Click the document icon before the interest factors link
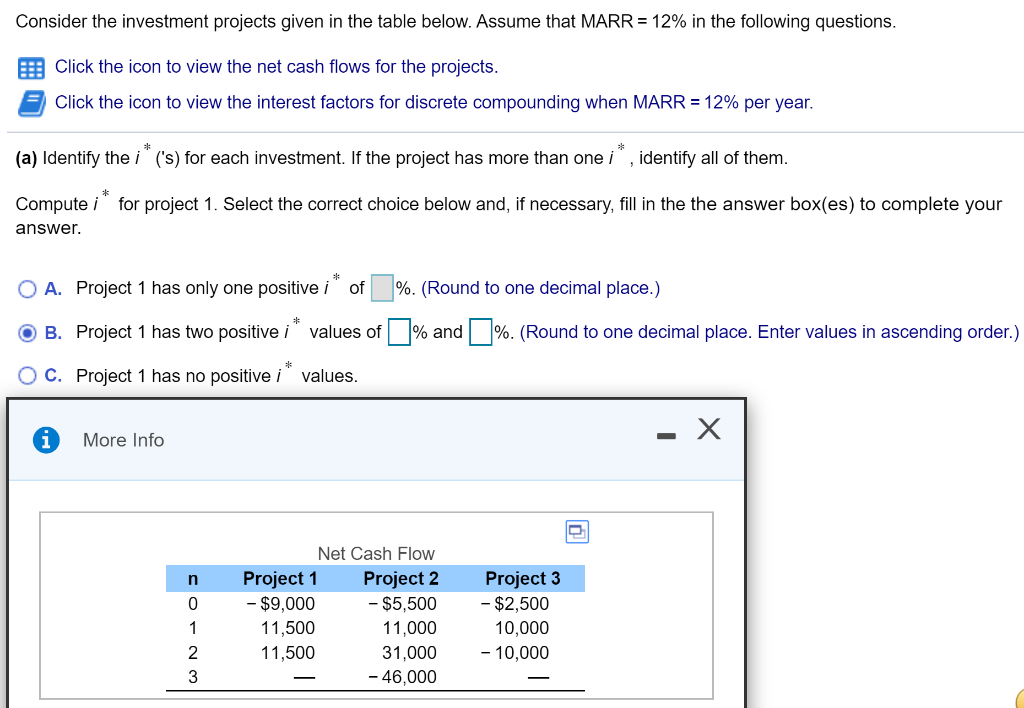The width and height of the screenshot is (1024, 708). point(31,101)
